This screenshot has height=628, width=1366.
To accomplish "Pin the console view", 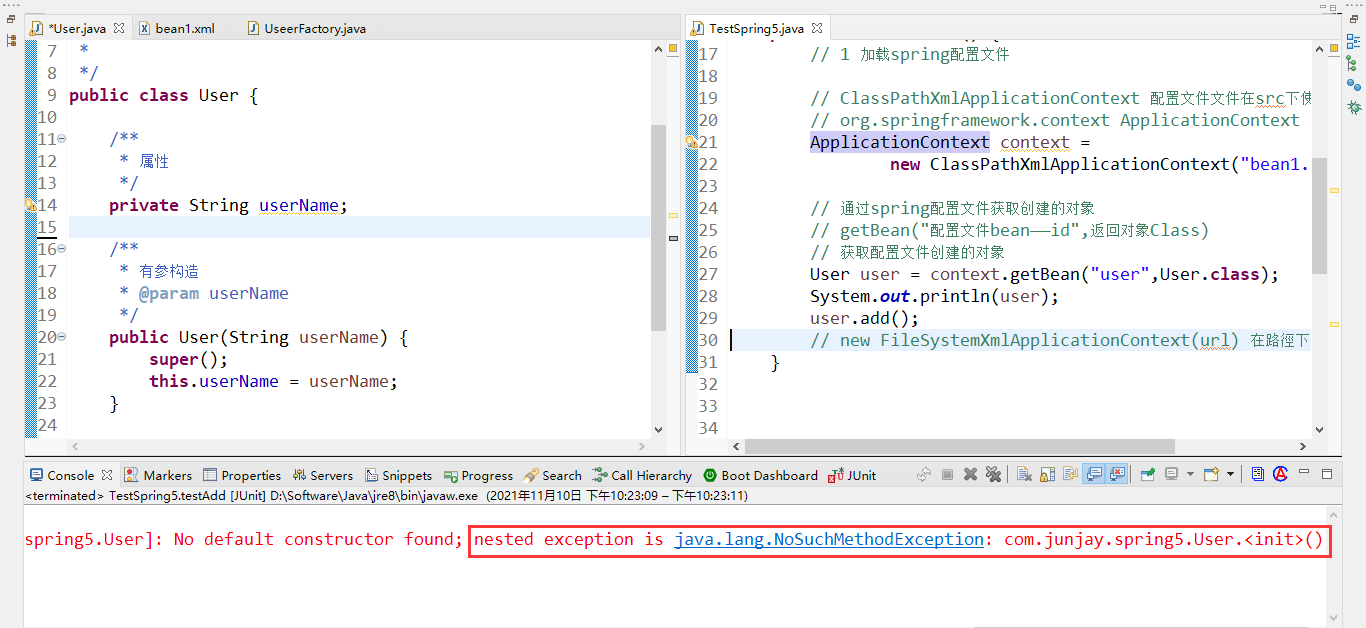I will tap(1148, 474).
